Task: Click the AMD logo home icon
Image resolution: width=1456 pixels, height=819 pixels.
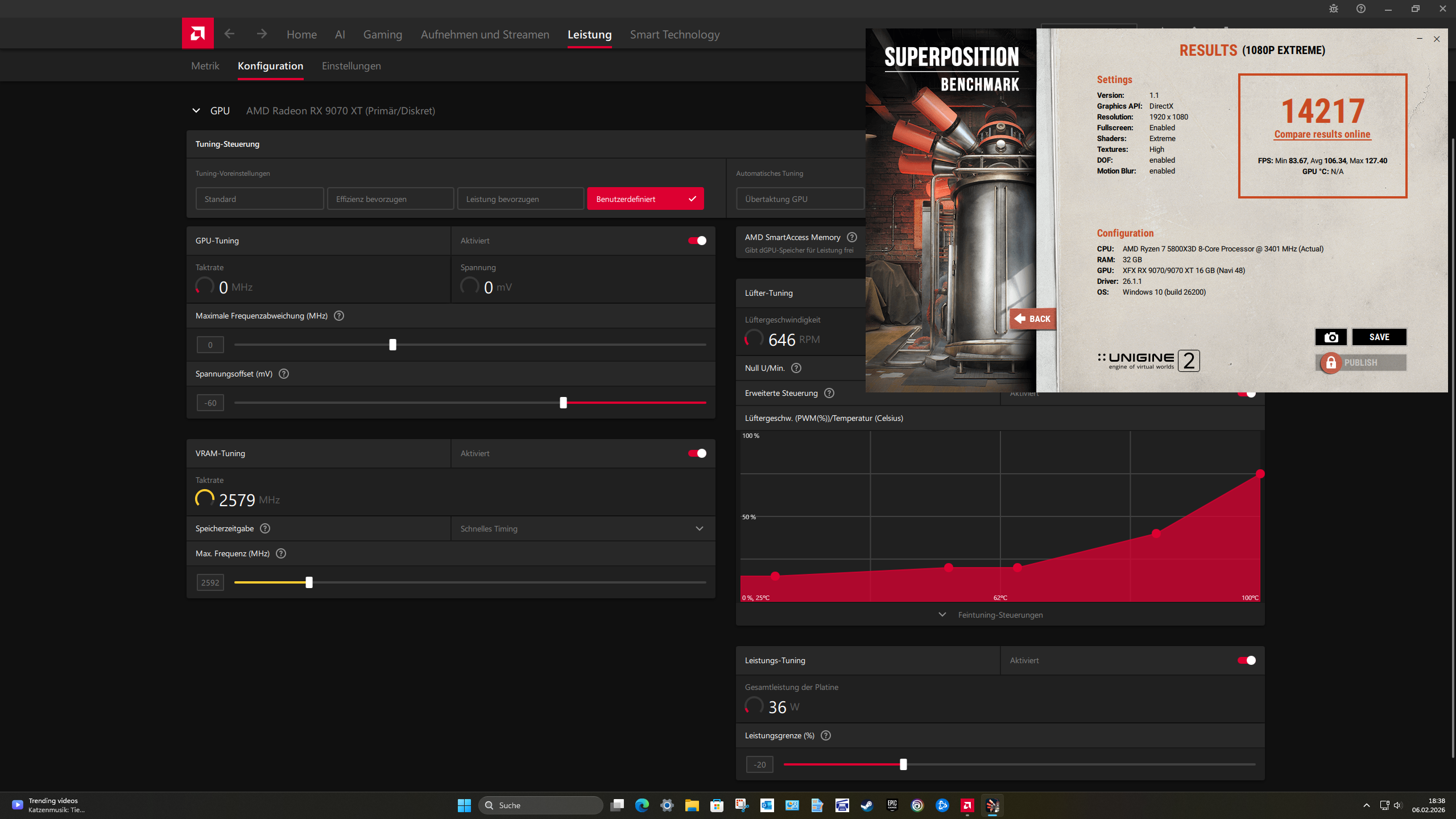Action: [197, 34]
